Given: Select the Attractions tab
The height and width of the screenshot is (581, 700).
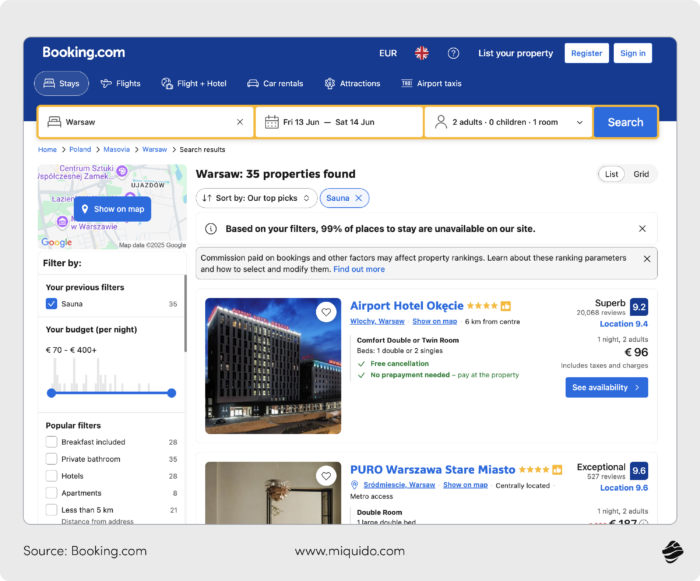Looking at the screenshot, I should point(352,84).
